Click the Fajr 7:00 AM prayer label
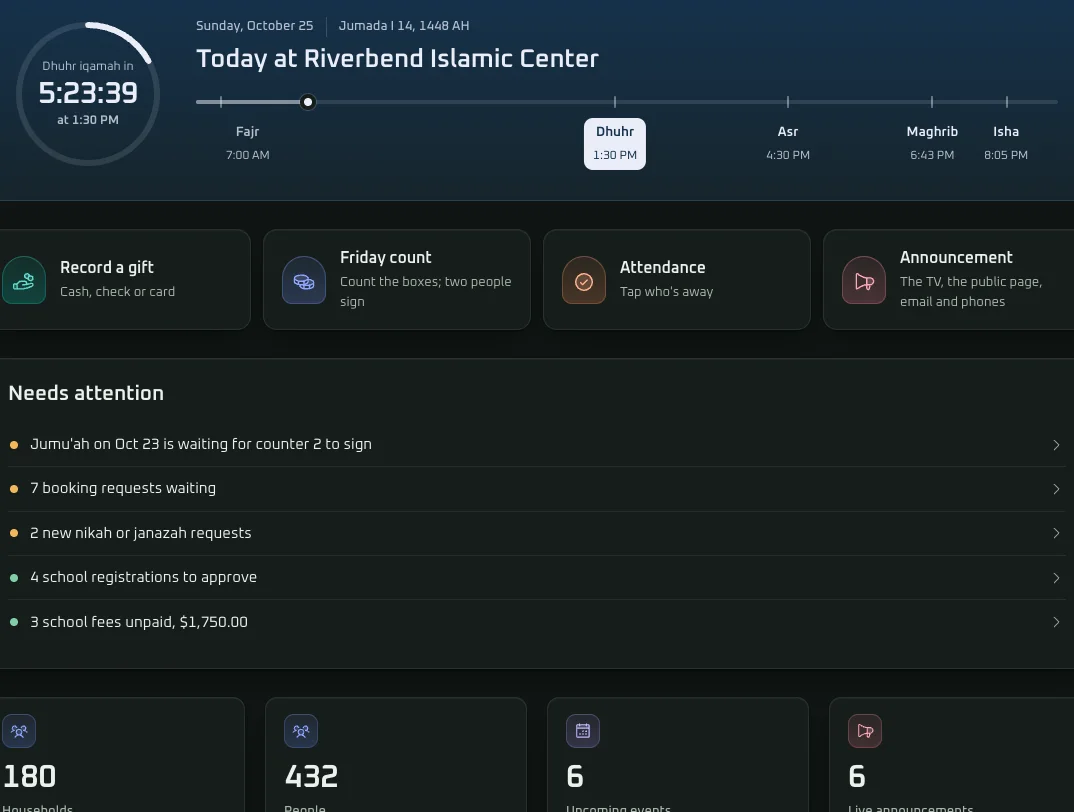 (x=247, y=143)
